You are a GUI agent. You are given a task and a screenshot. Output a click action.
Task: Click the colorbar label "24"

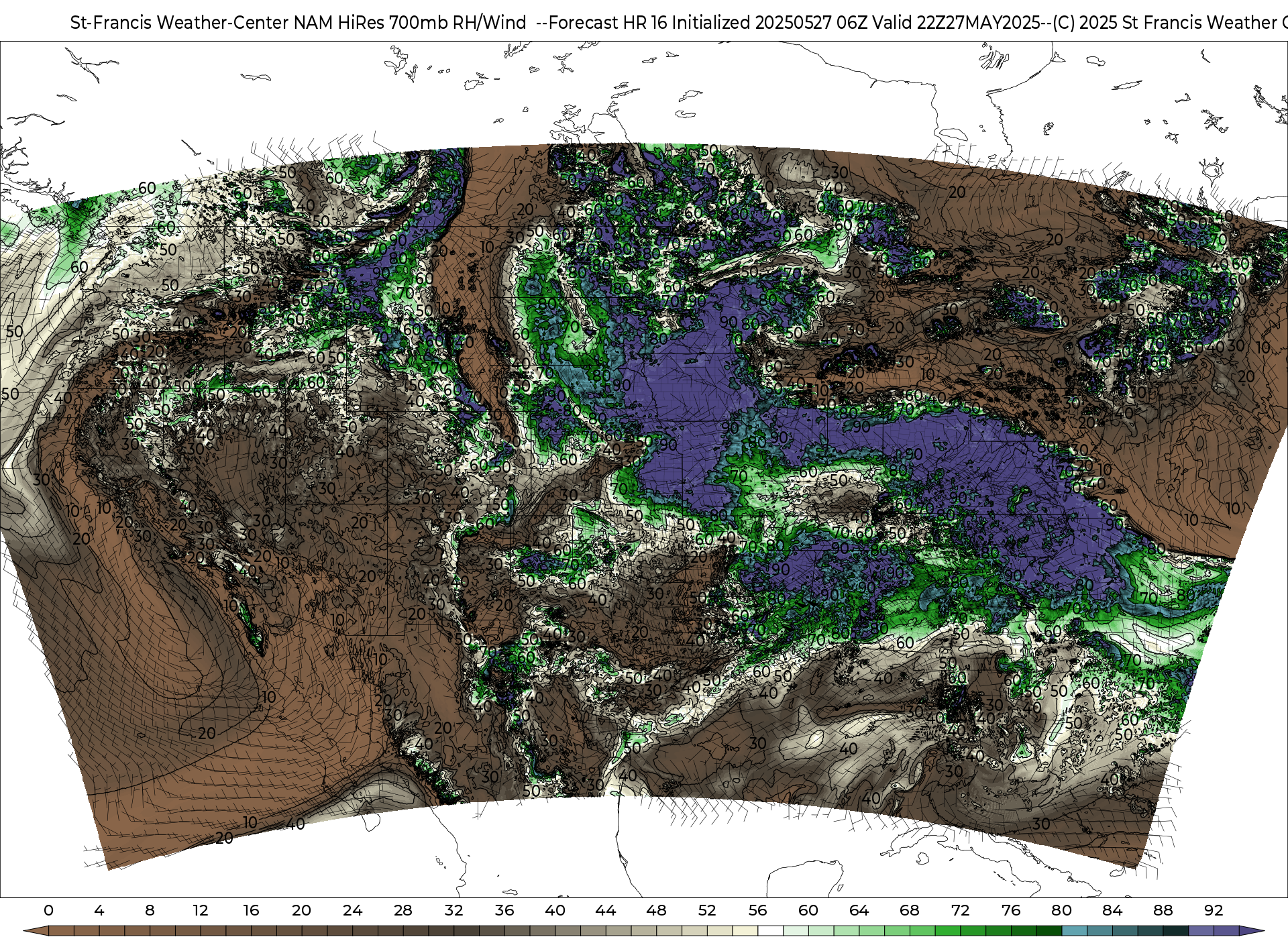click(x=352, y=910)
